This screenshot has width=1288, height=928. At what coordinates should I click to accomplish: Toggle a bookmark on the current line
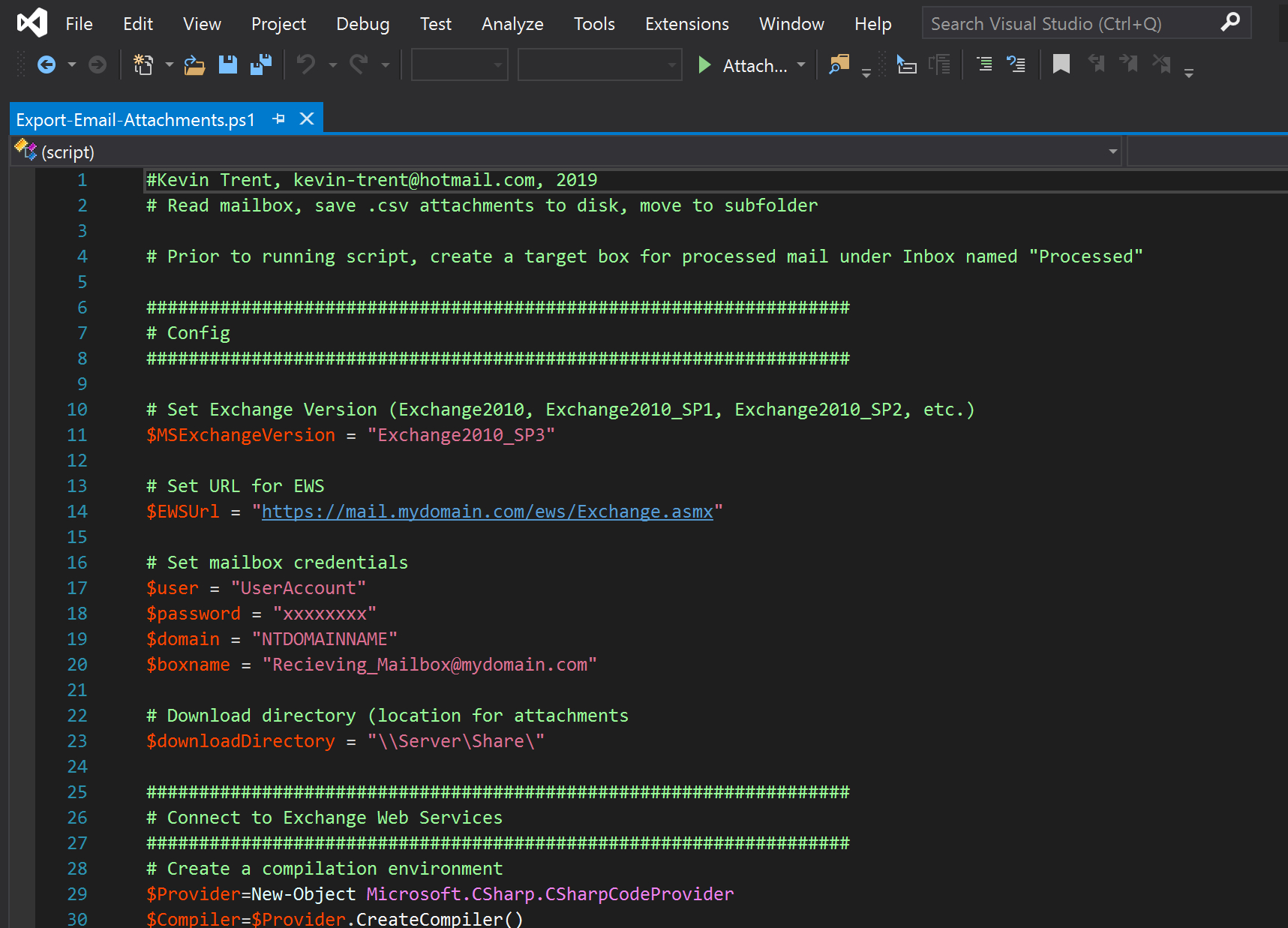[1061, 65]
